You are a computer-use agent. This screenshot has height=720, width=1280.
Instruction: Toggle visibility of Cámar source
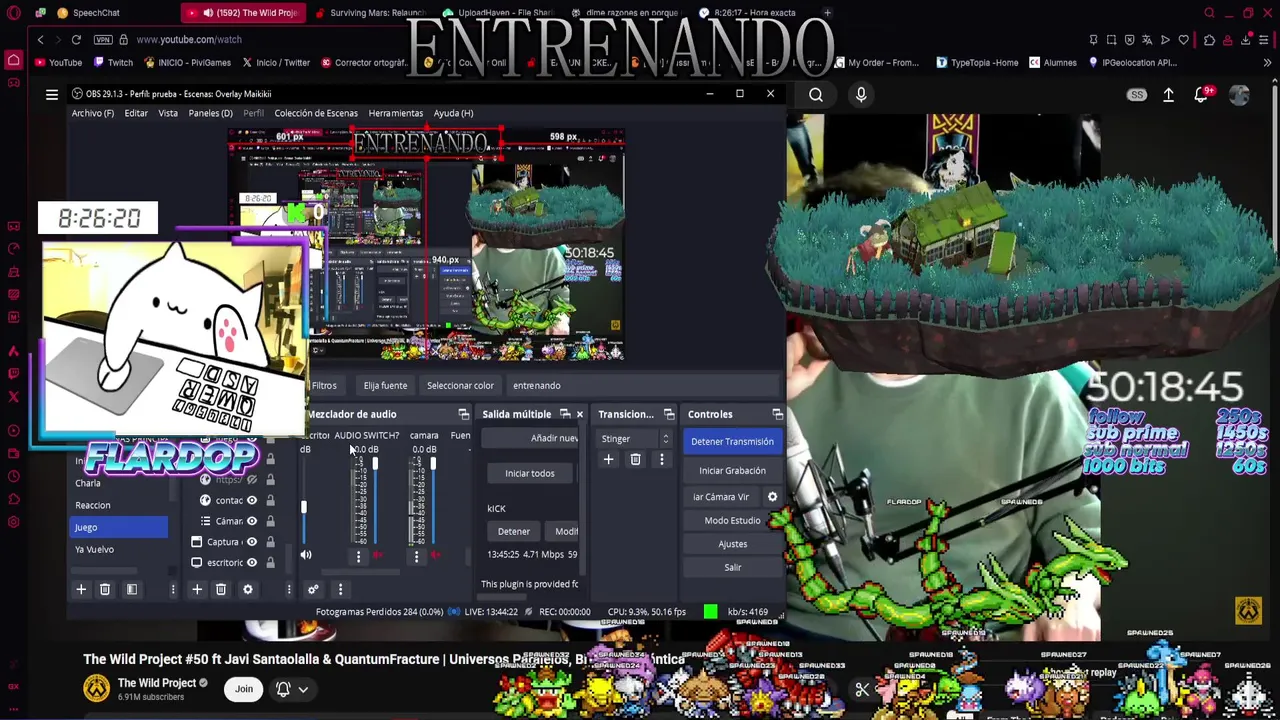252,521
